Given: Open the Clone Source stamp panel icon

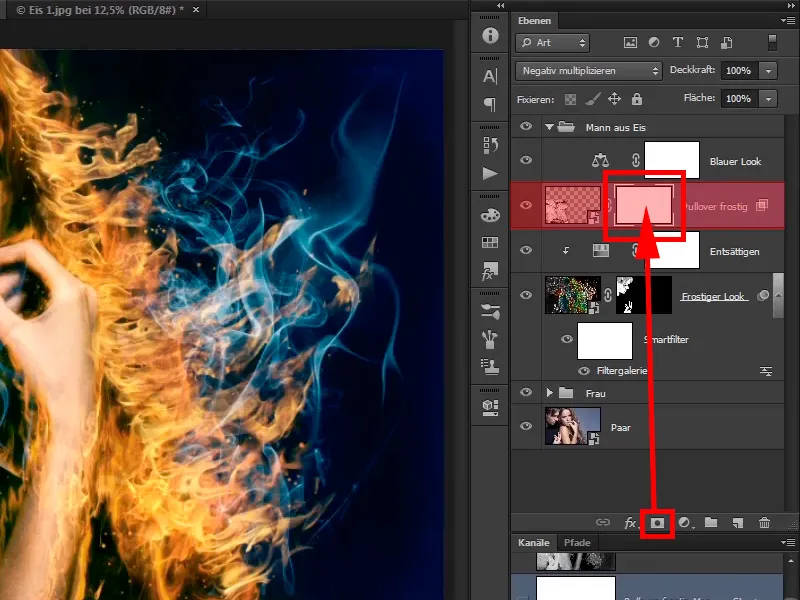Looking at the screenshot, I should 490,367.
